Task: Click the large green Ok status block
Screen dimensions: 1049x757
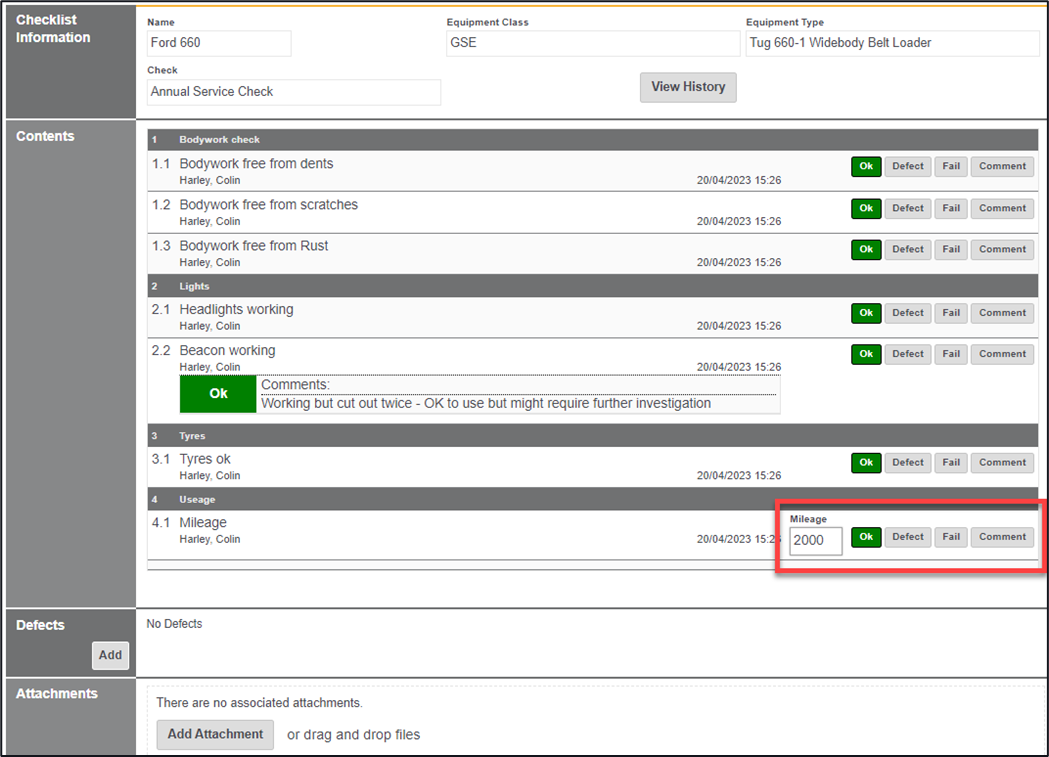Action: pos(218,394)
